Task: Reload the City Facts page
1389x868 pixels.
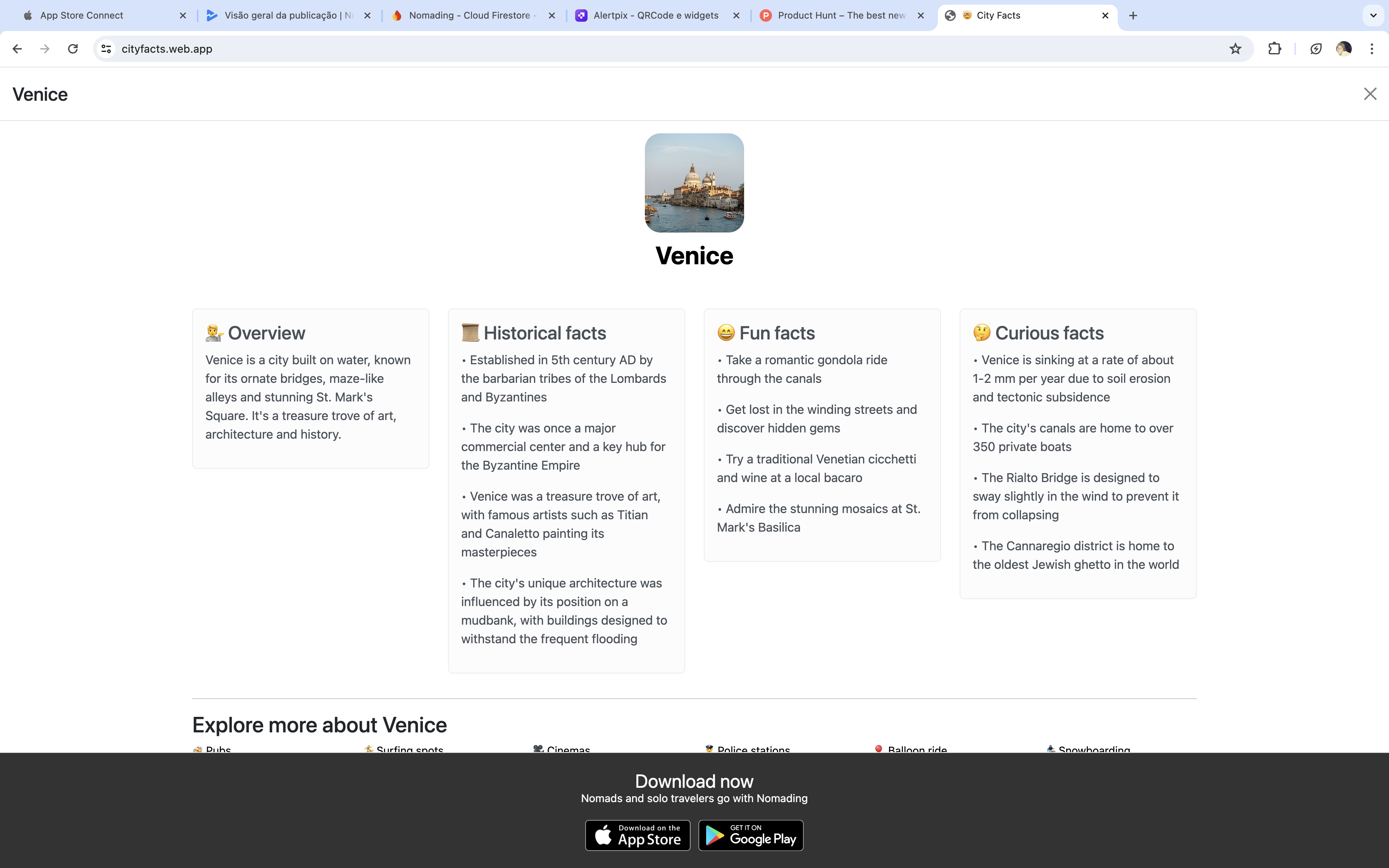Action: point(73,49)
